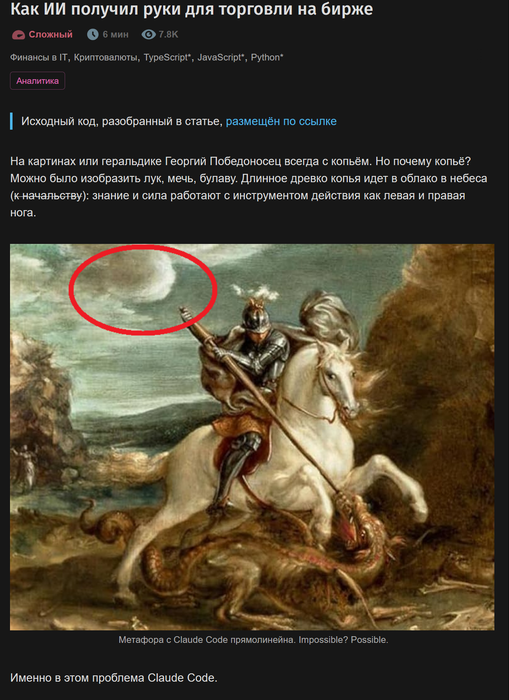
Task: Click the red difficulty level icon
Action: (x=18, y=35)
